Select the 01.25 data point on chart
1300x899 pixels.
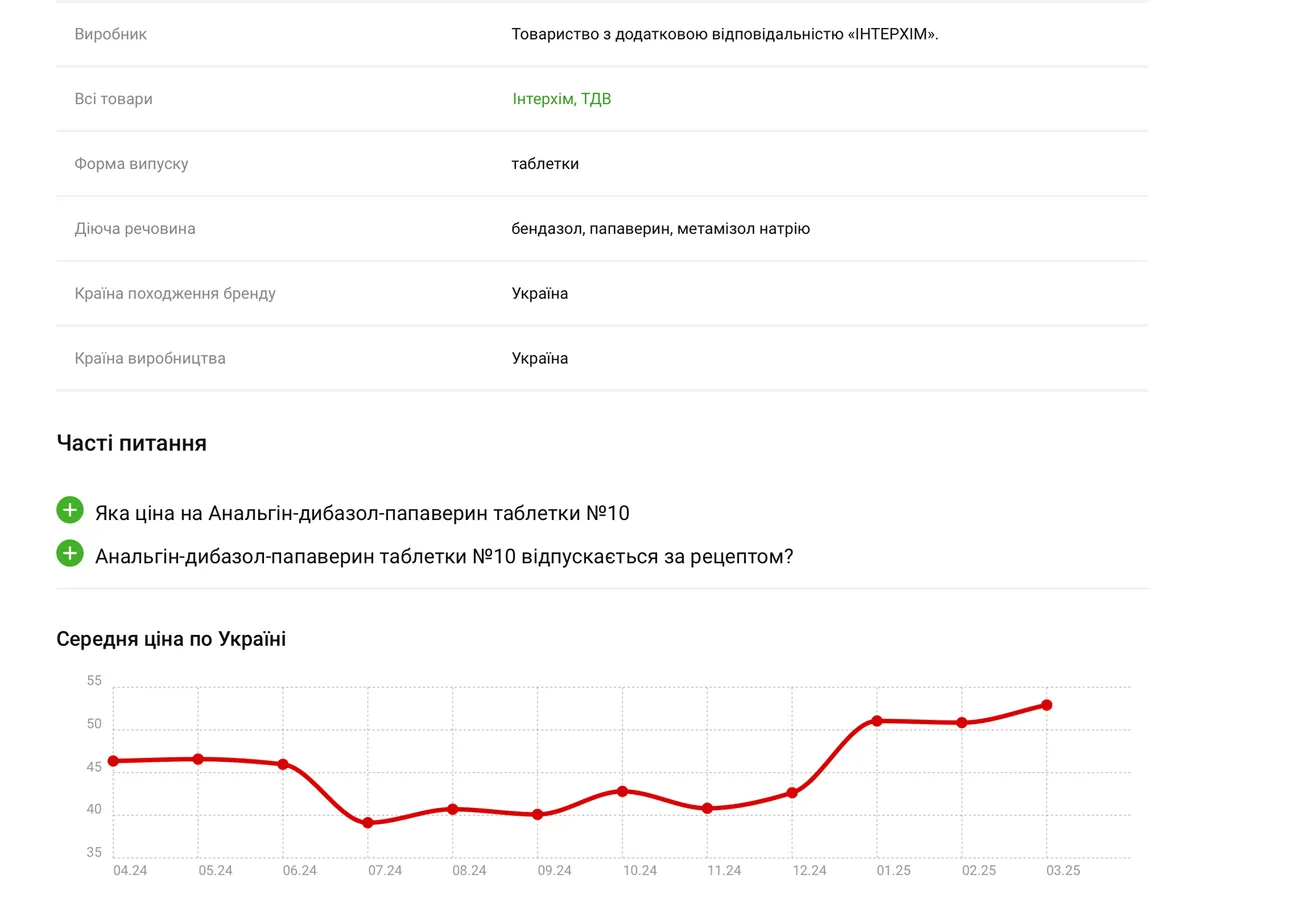877,721
